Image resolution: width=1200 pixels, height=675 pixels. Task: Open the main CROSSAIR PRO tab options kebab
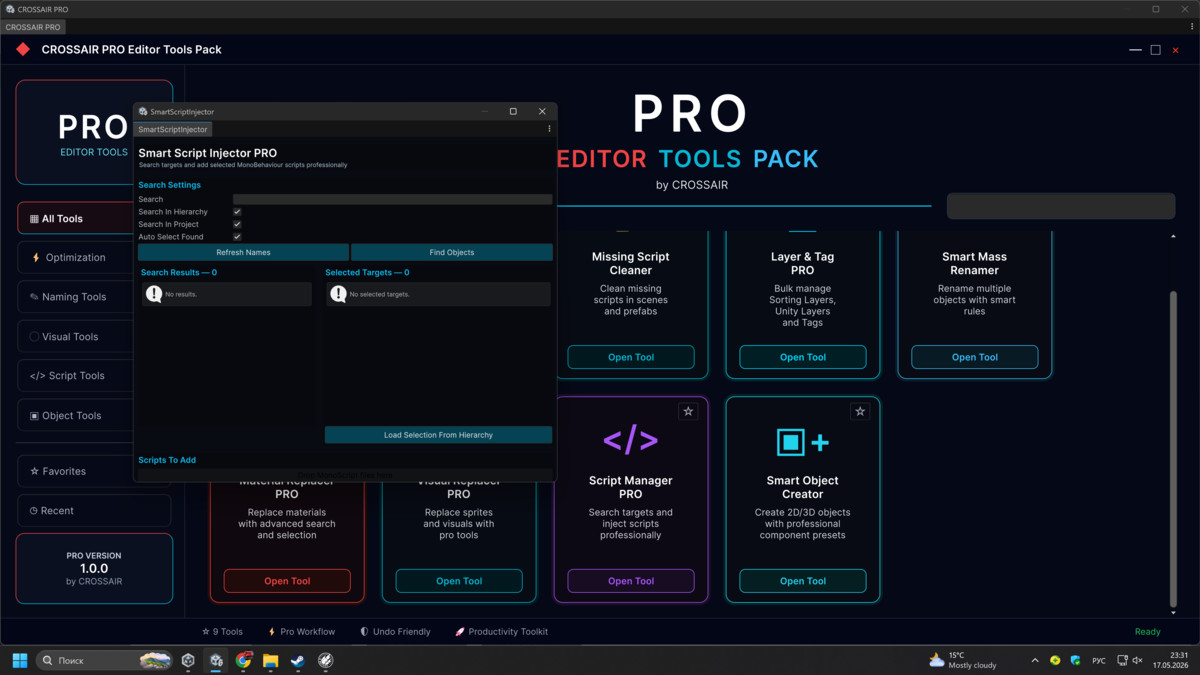pyautogui.click(x=1192, y=27)
